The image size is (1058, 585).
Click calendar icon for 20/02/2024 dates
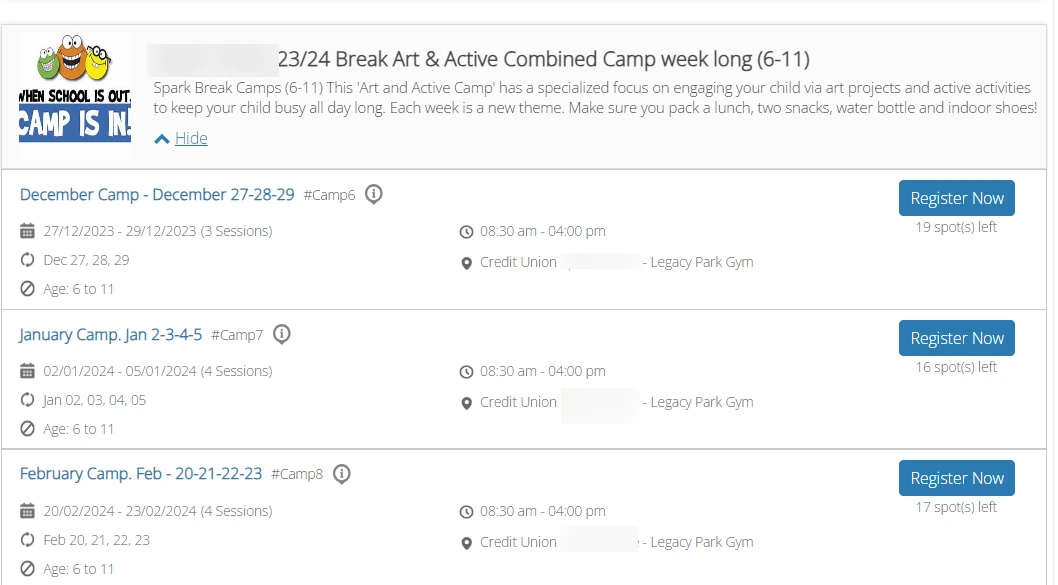coord(28,511)
